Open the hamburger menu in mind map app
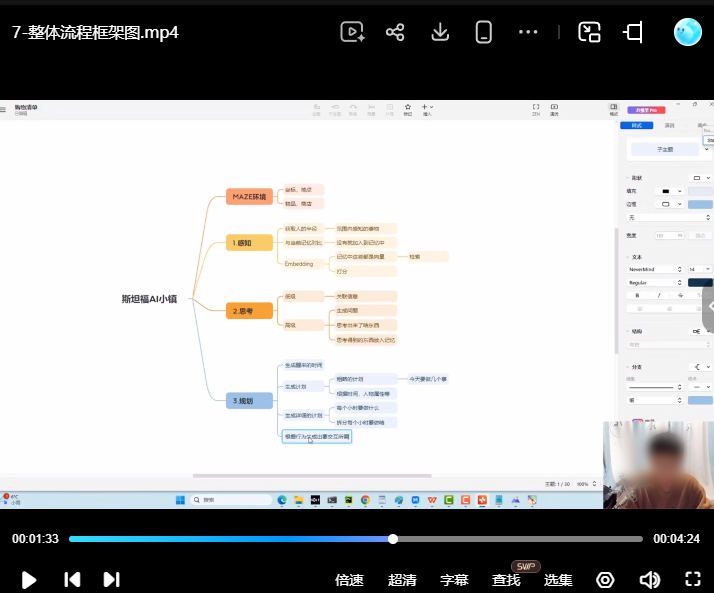The height and width of the screenshot is (593, 714). coord(3,109)
